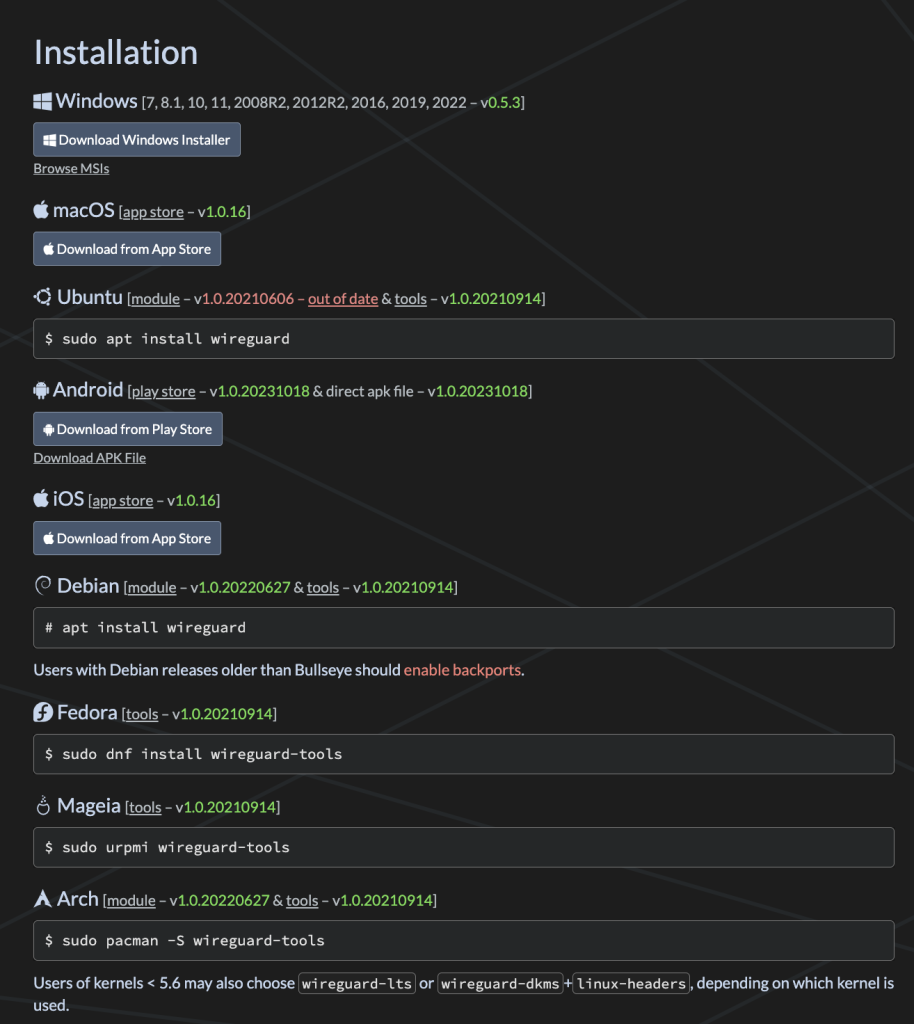The width and height of the screenshot is (914, 1024).
Task: Open the Android 'play store' link
Action: 164,392
